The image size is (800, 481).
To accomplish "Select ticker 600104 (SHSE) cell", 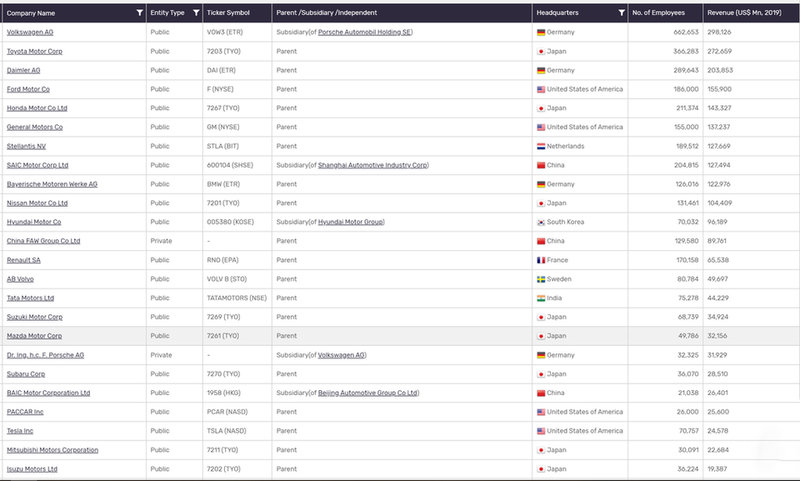I will [x=230, y=165].
